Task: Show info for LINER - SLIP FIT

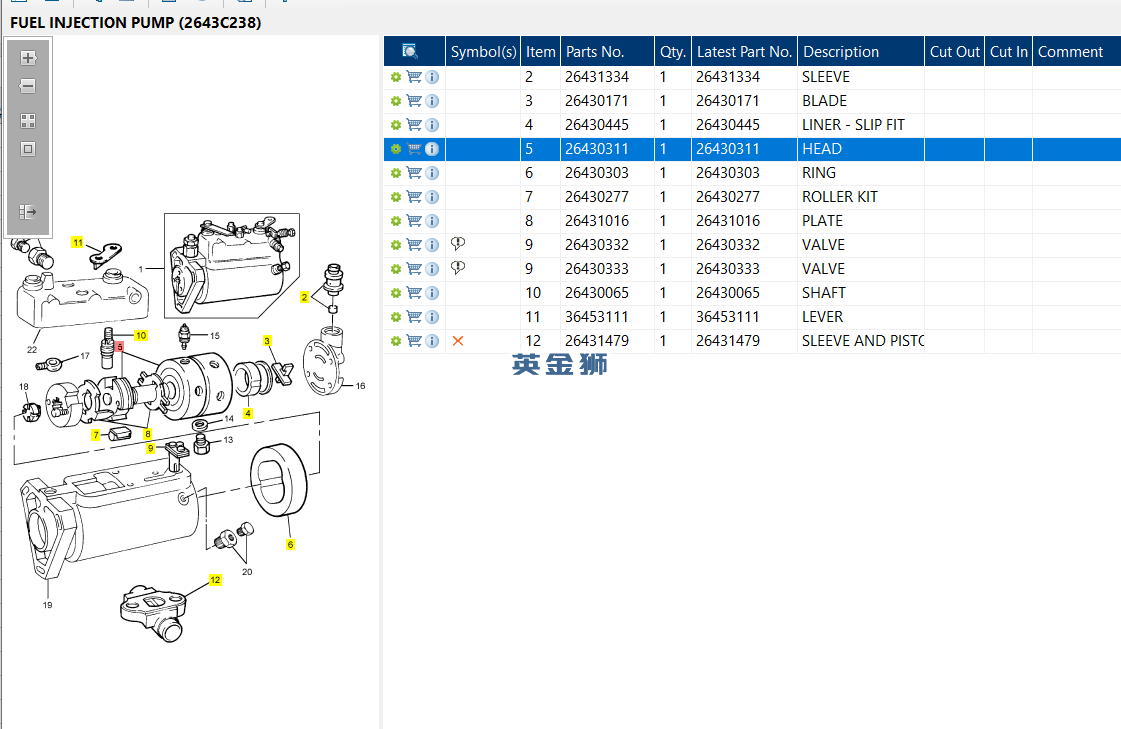Action: (x=432, y=125)
